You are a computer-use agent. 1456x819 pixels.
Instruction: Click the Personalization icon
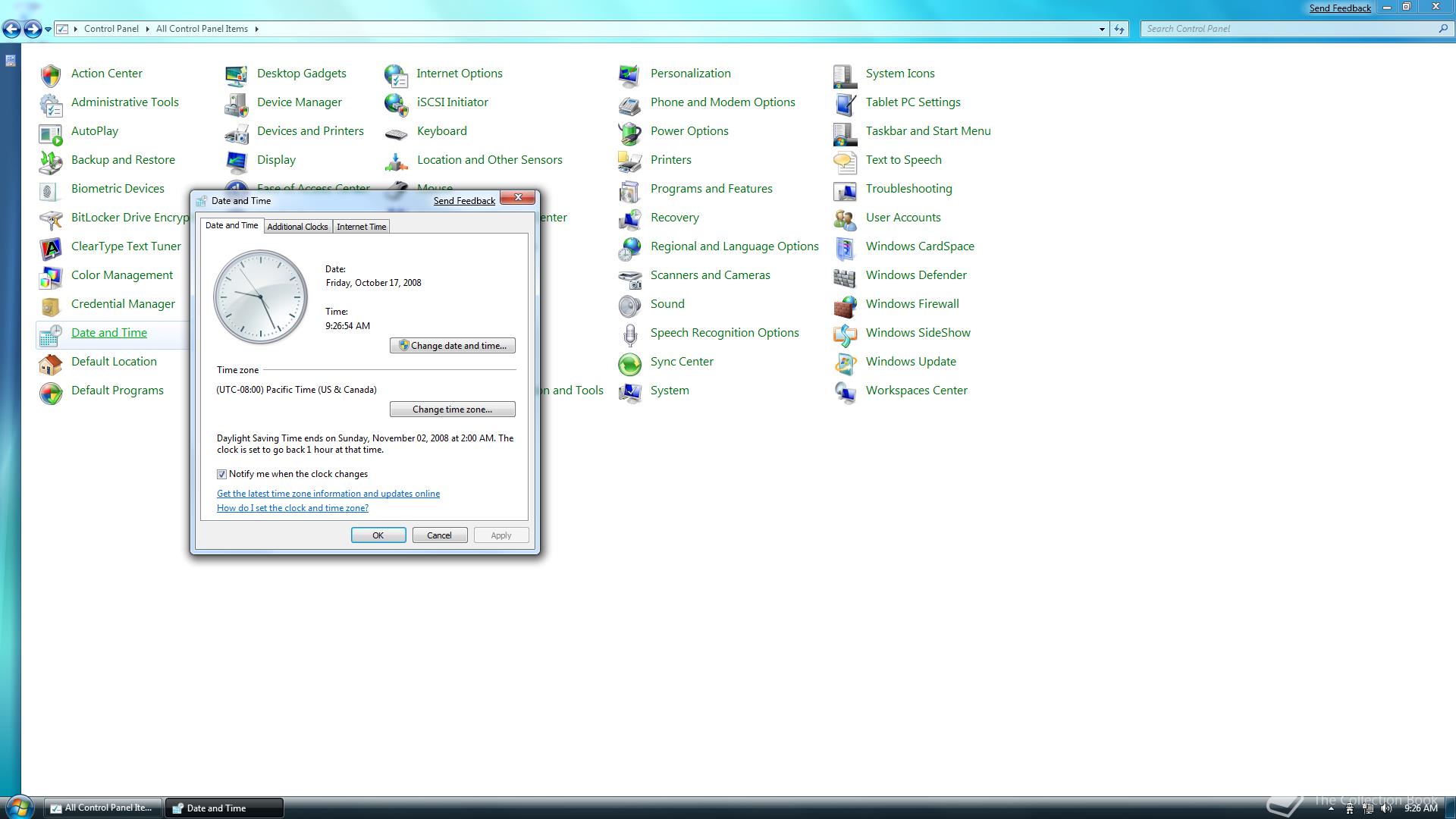(629, 74)
